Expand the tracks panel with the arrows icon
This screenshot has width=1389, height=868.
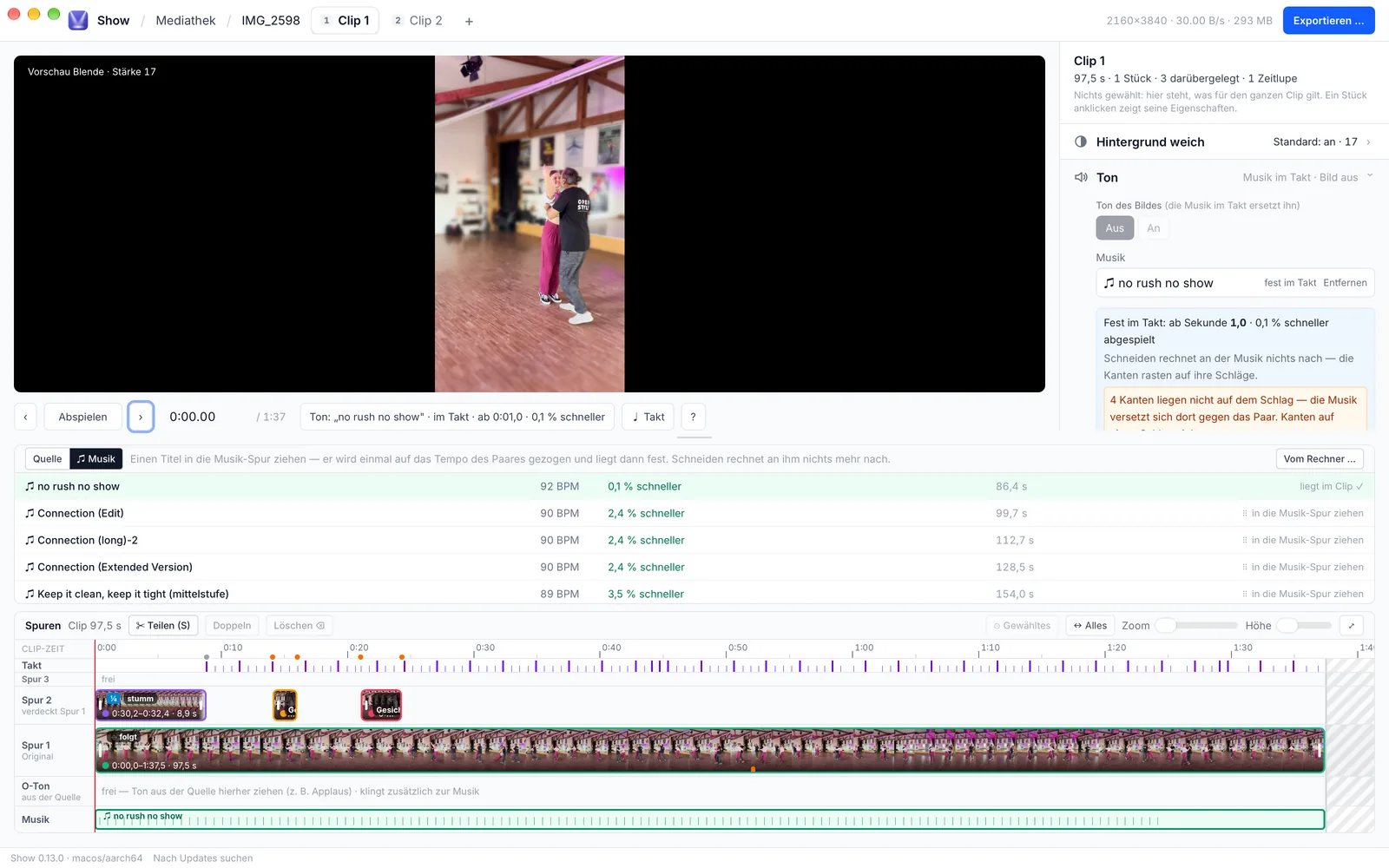1351,625
